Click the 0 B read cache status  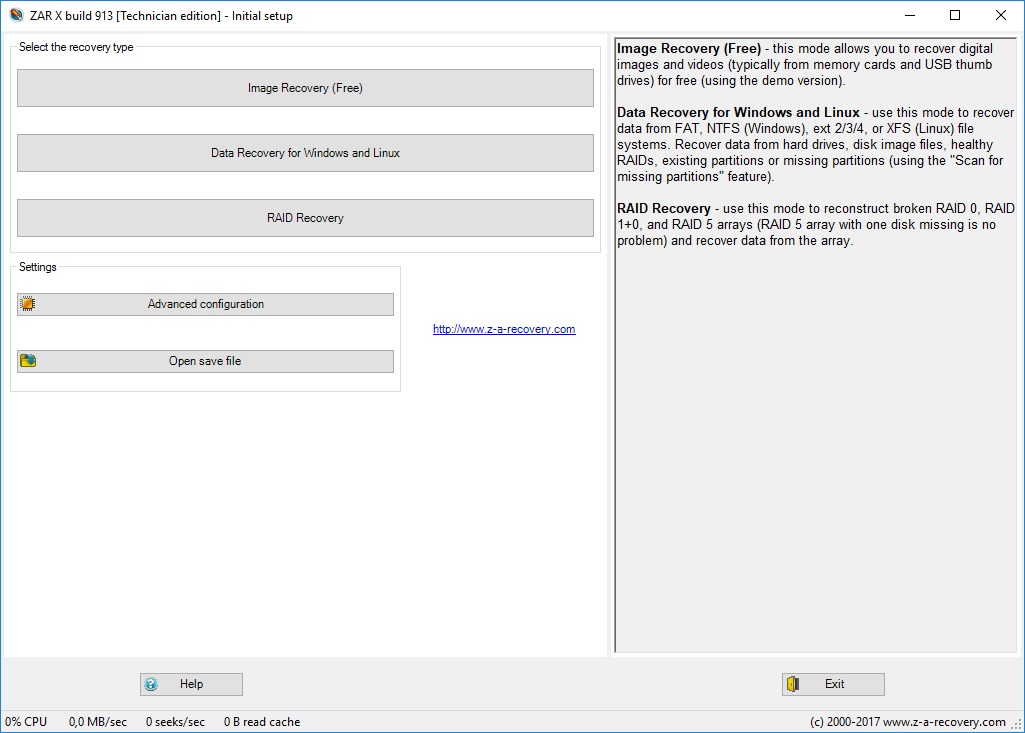(262, 722)
